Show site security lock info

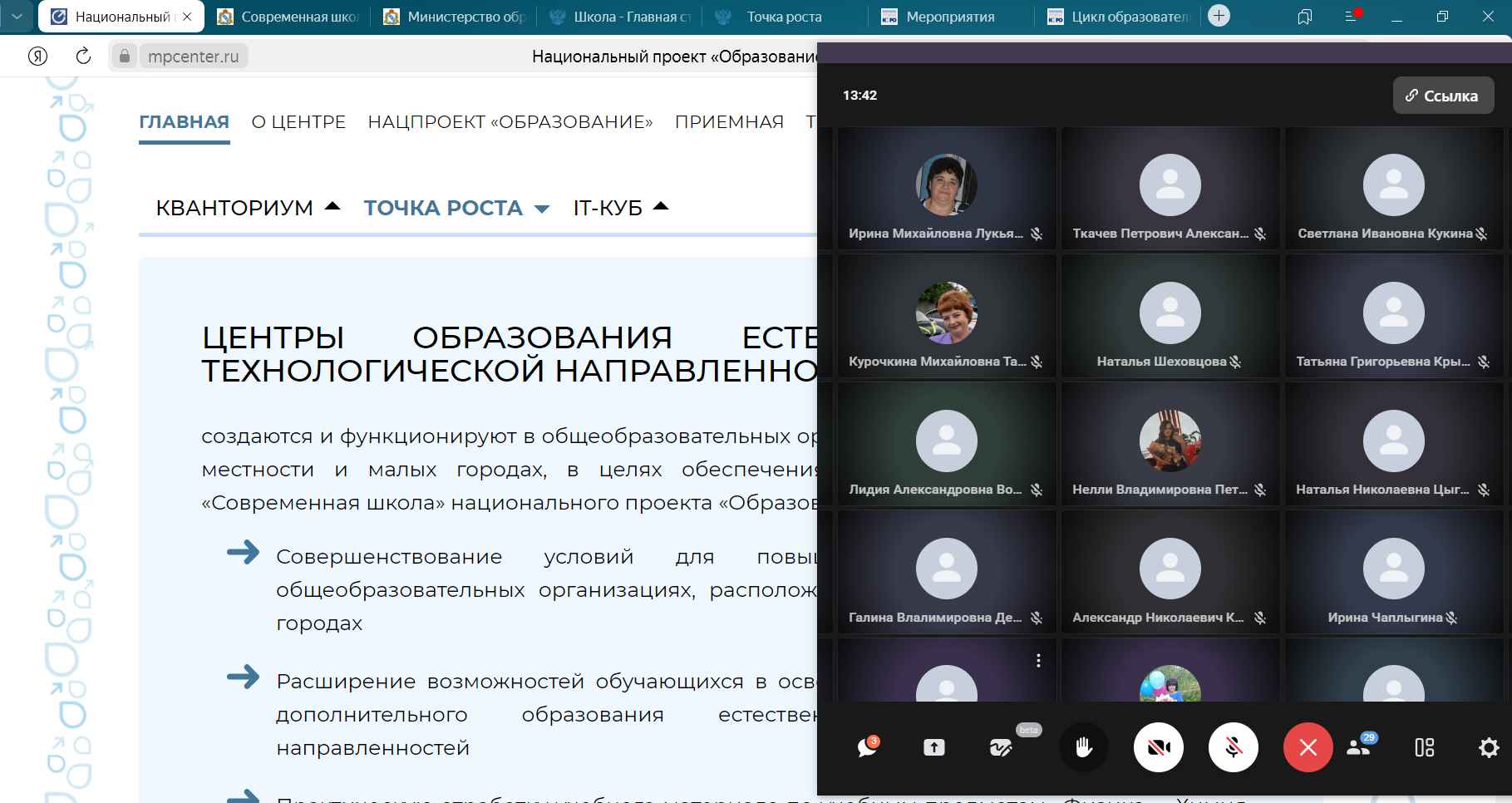[124, 56]
